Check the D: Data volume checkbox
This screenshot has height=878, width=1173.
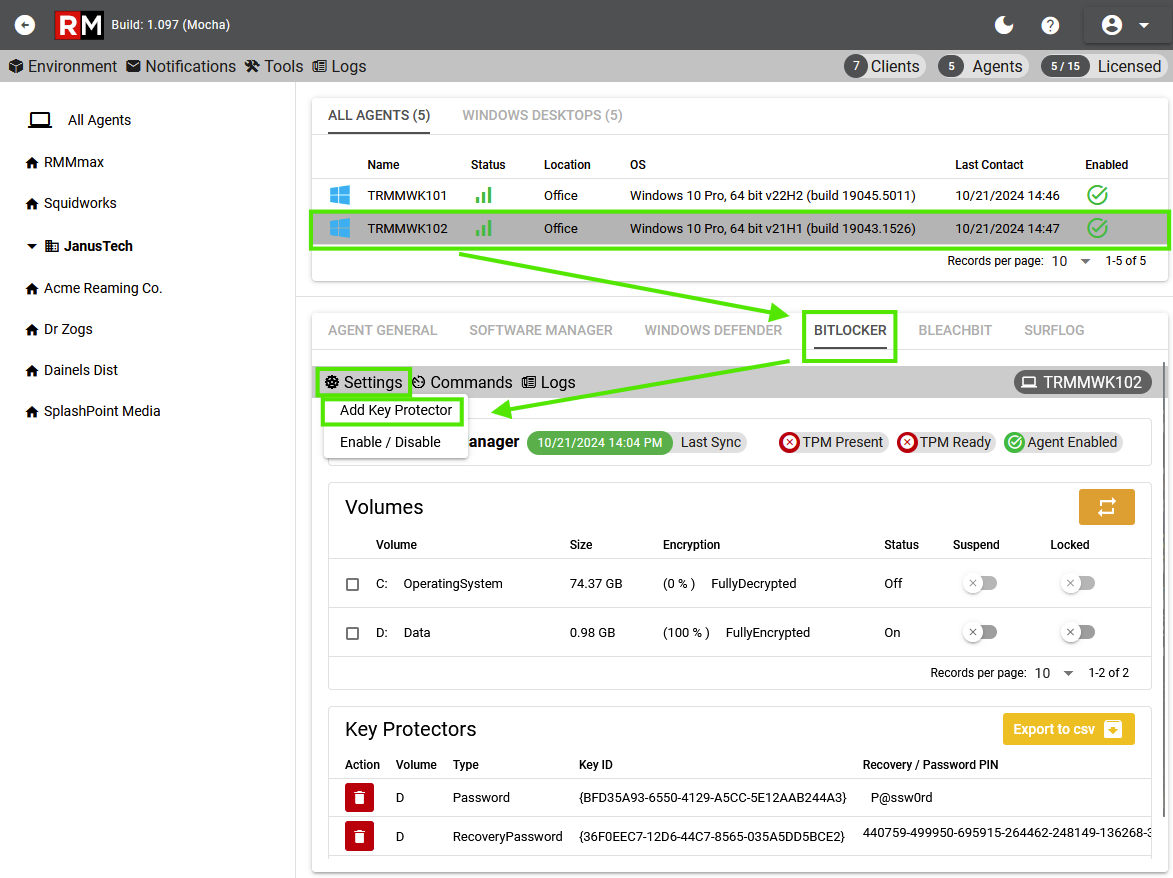click(352, 633)
